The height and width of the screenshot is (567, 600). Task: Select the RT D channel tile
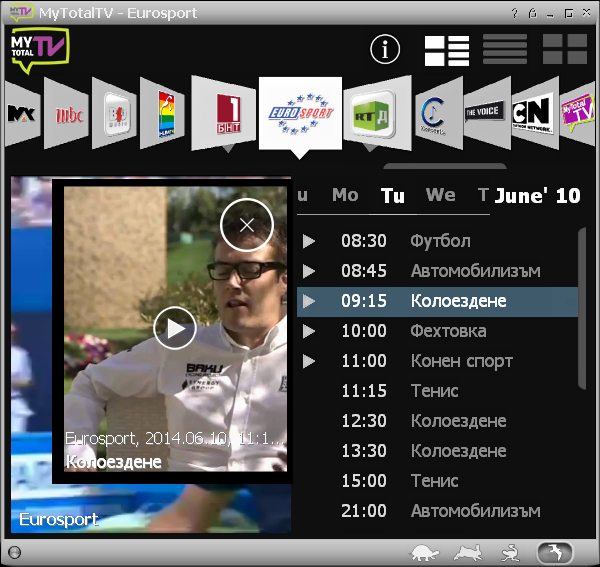(377, 113)
